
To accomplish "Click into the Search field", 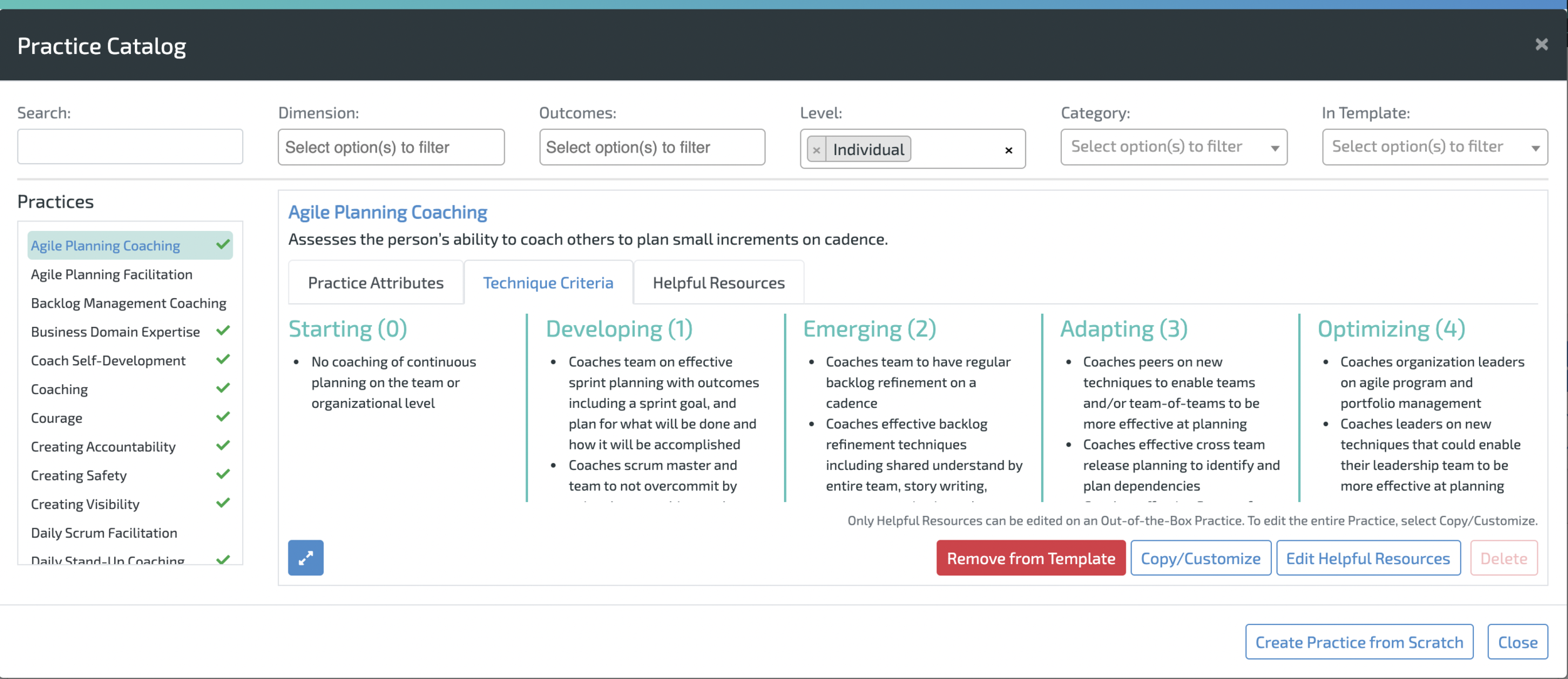I will tap(130, 146).
